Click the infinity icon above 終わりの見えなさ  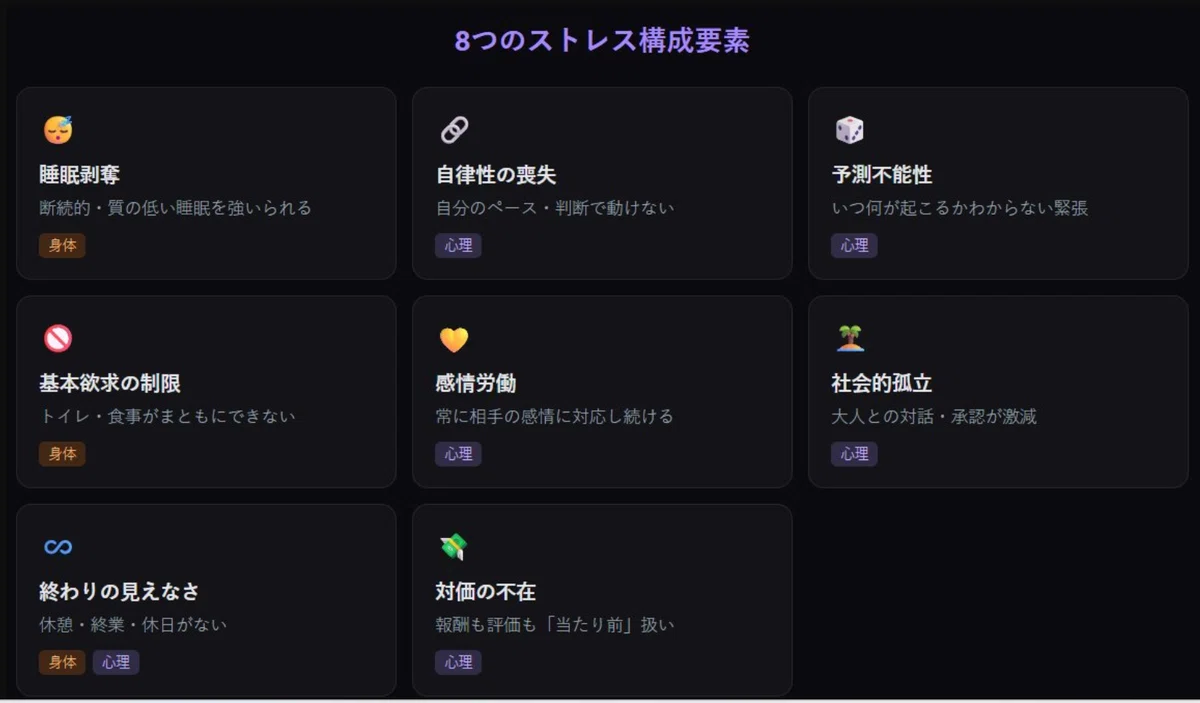pyautogui.click(x=58, y=547)
